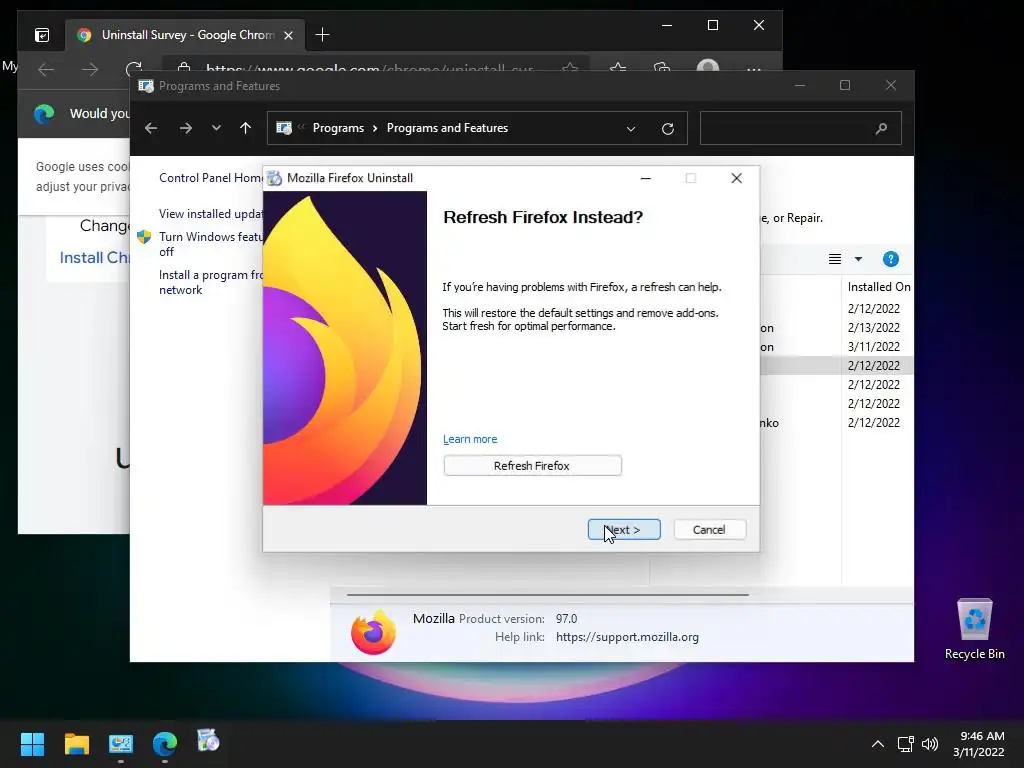Image resolution: width=1024 pixels, height=768 pixels.
Task: Click the Install Chrome link on the page
Action: tap(95, 257)
